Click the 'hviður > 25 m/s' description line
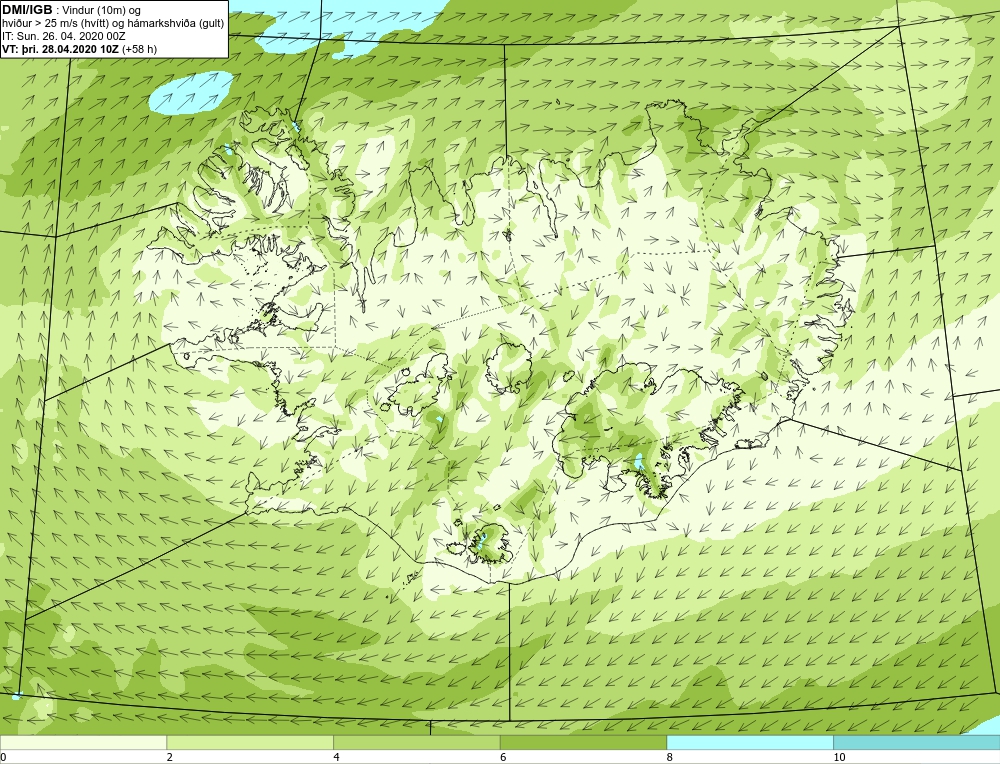 pyautogui.click(x=113, y=24)
